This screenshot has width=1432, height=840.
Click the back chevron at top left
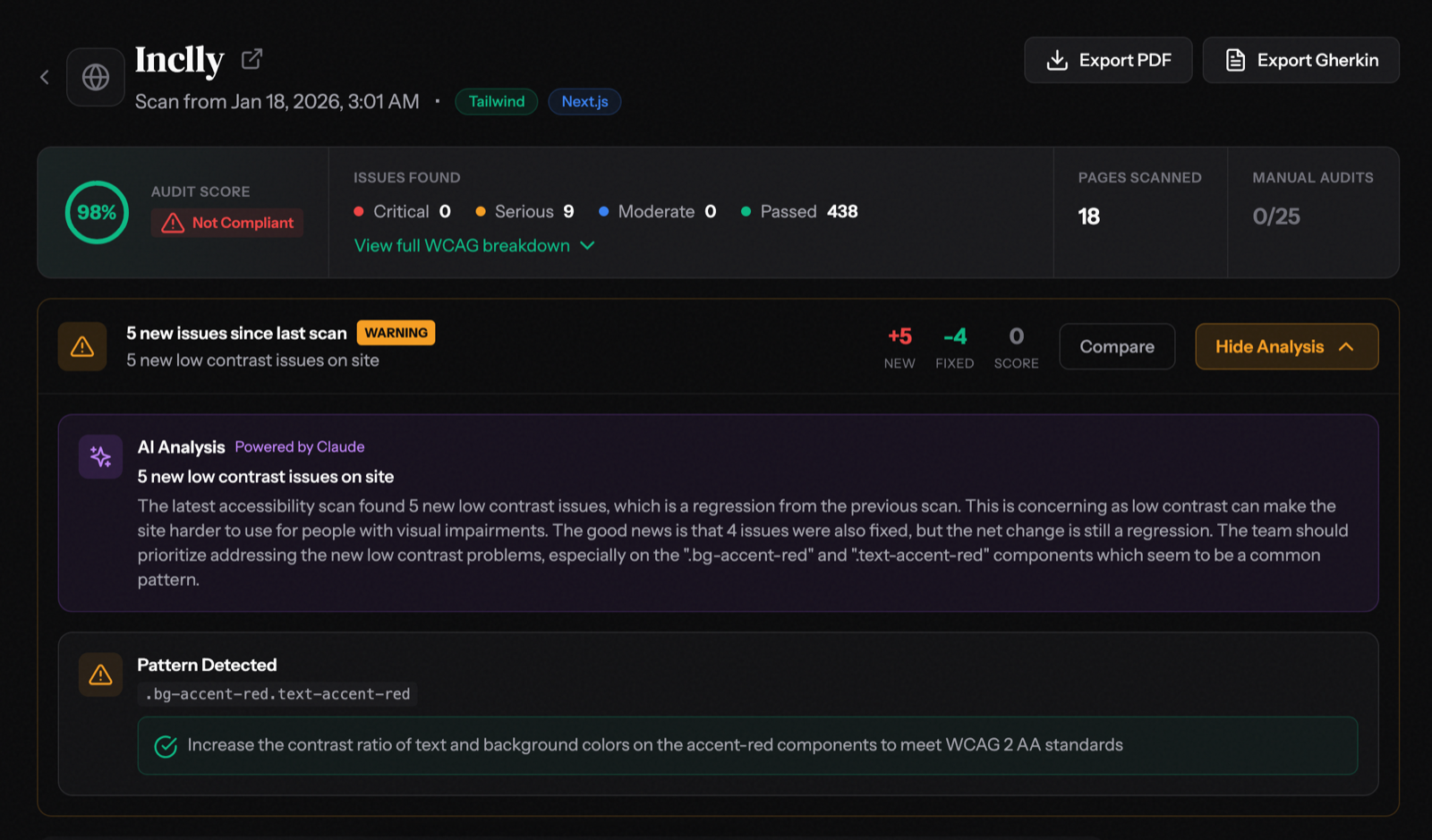(44, 76)
